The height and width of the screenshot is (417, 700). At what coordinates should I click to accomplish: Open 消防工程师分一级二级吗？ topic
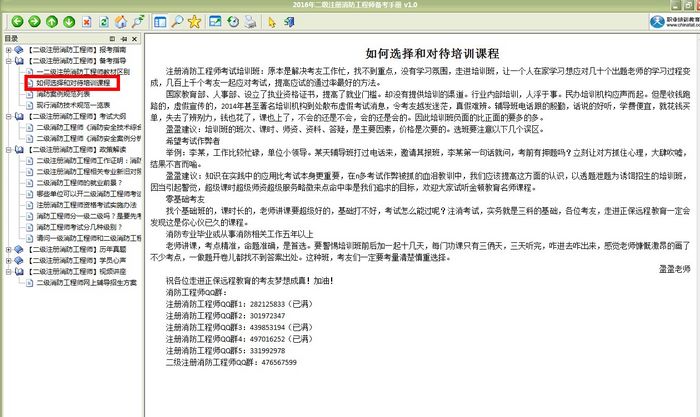(89, 216)
